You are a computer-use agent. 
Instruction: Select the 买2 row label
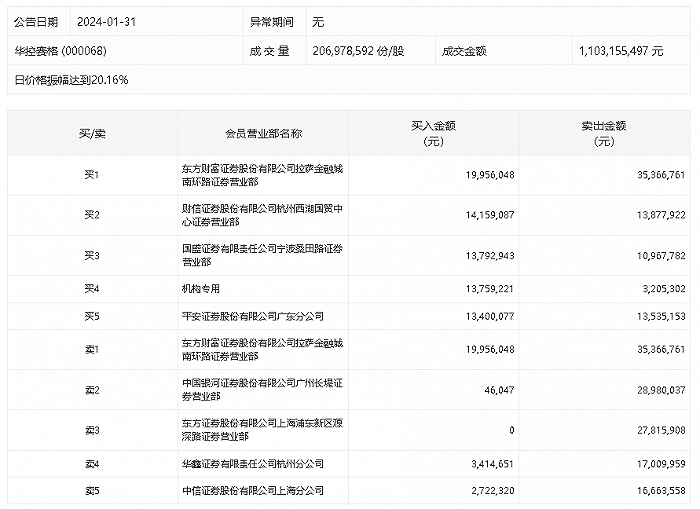92,215
